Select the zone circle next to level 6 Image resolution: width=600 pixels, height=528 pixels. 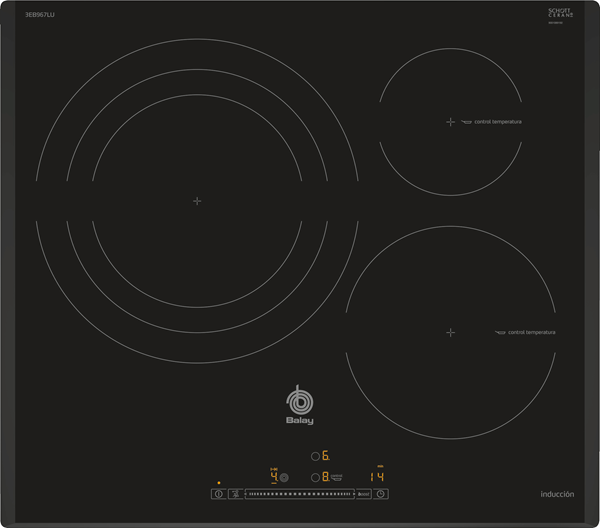coord(315,456)
